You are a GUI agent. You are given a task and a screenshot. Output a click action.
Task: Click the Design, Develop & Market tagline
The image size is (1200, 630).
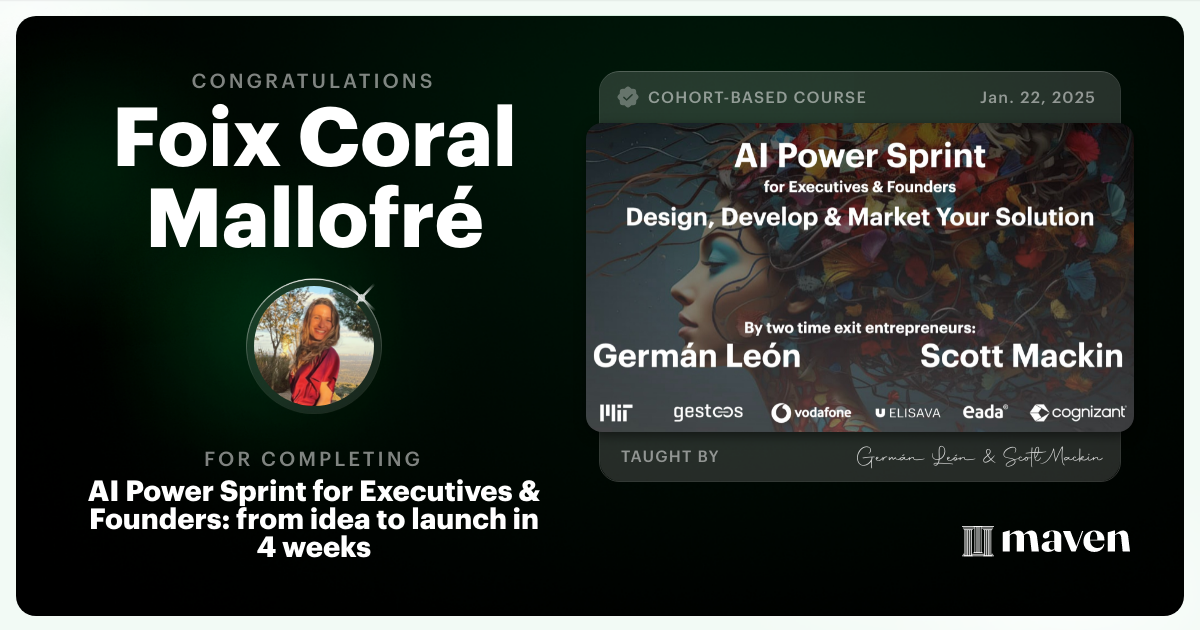point(859,216)
